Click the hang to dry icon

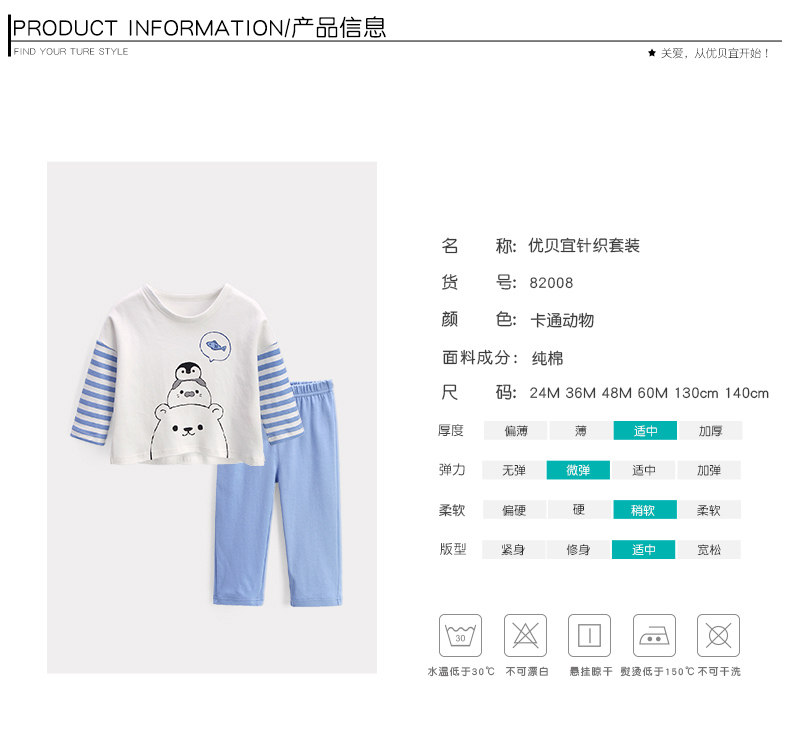589,635
